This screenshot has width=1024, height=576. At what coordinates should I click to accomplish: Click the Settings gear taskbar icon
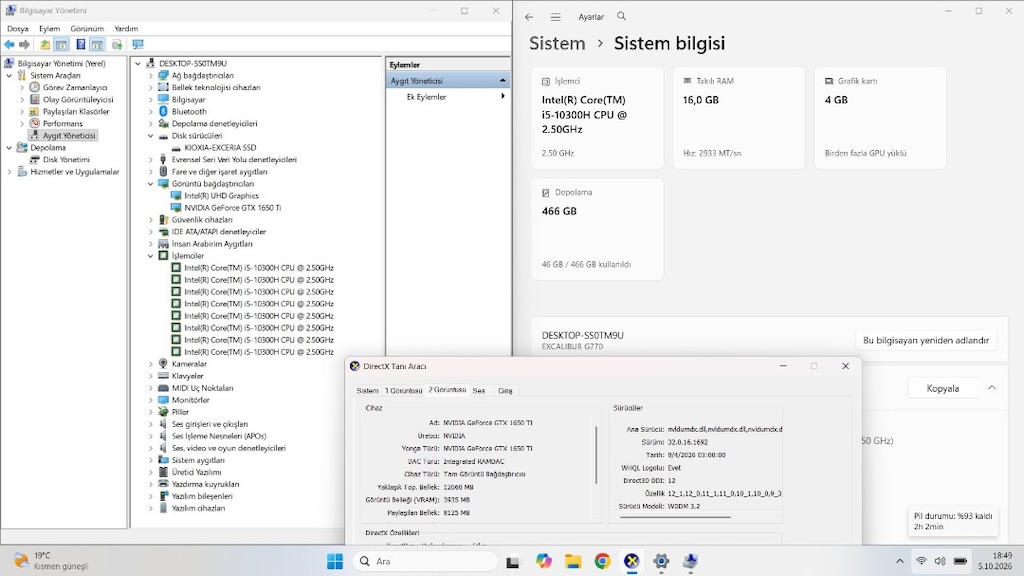pyautogui.click(x=661, y=561)
